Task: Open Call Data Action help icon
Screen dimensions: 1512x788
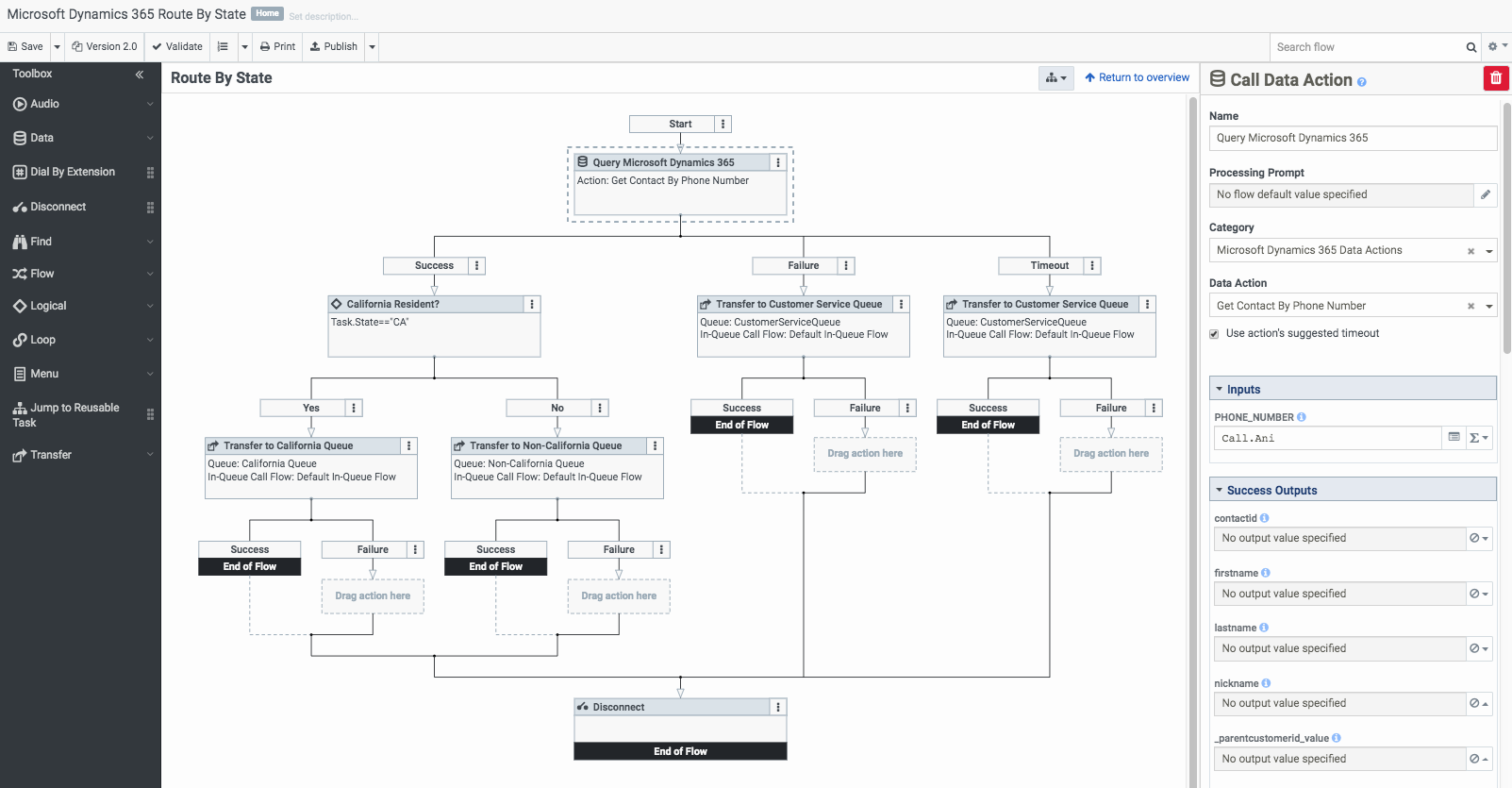Action: [x=1362, y=82]
